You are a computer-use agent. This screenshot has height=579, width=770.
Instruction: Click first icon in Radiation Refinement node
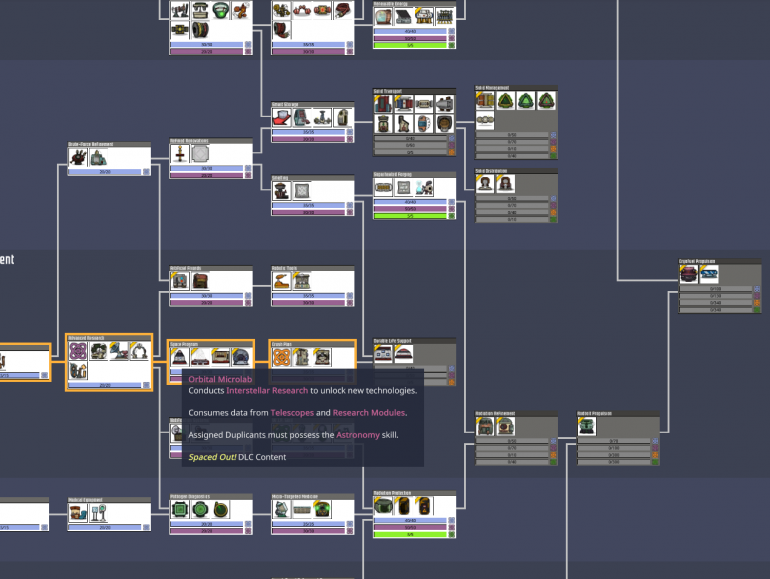pyautogui.click(x=486, y=427)
